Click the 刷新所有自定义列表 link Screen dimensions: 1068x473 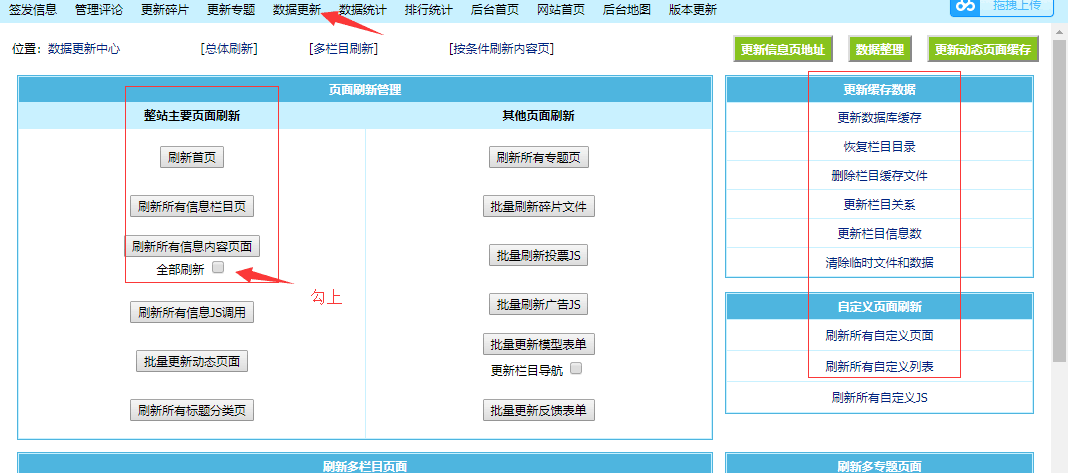point(879,367)
